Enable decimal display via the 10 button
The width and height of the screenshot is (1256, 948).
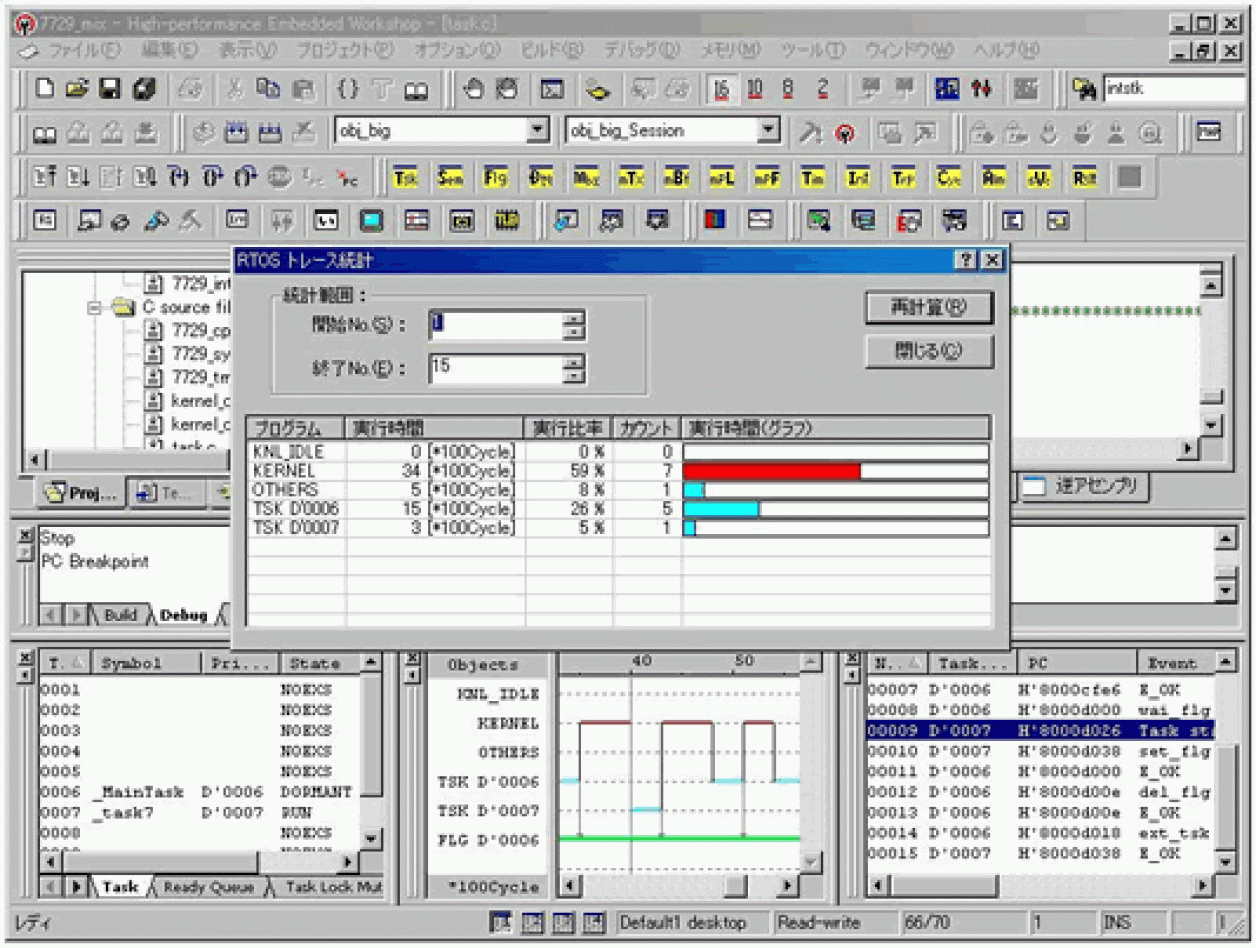point(753,88)
